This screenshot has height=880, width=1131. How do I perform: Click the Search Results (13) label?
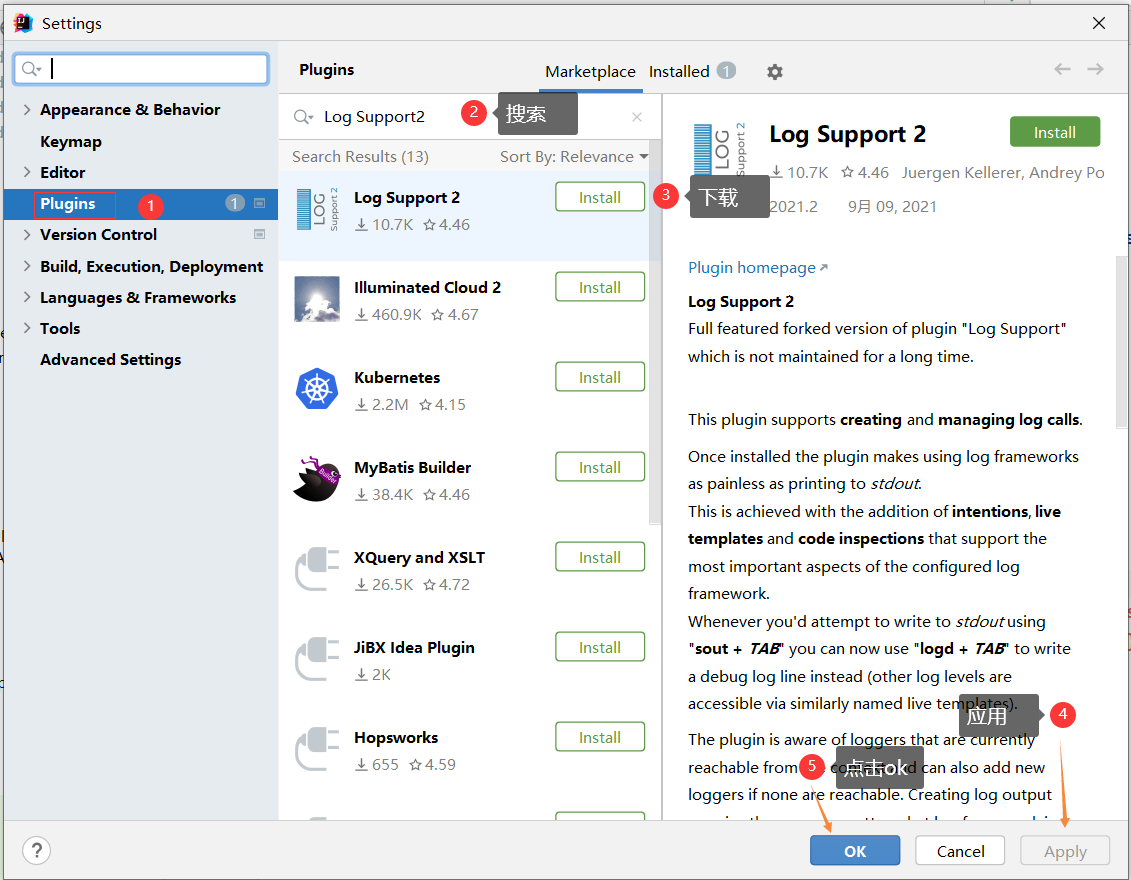pos(360,157)
